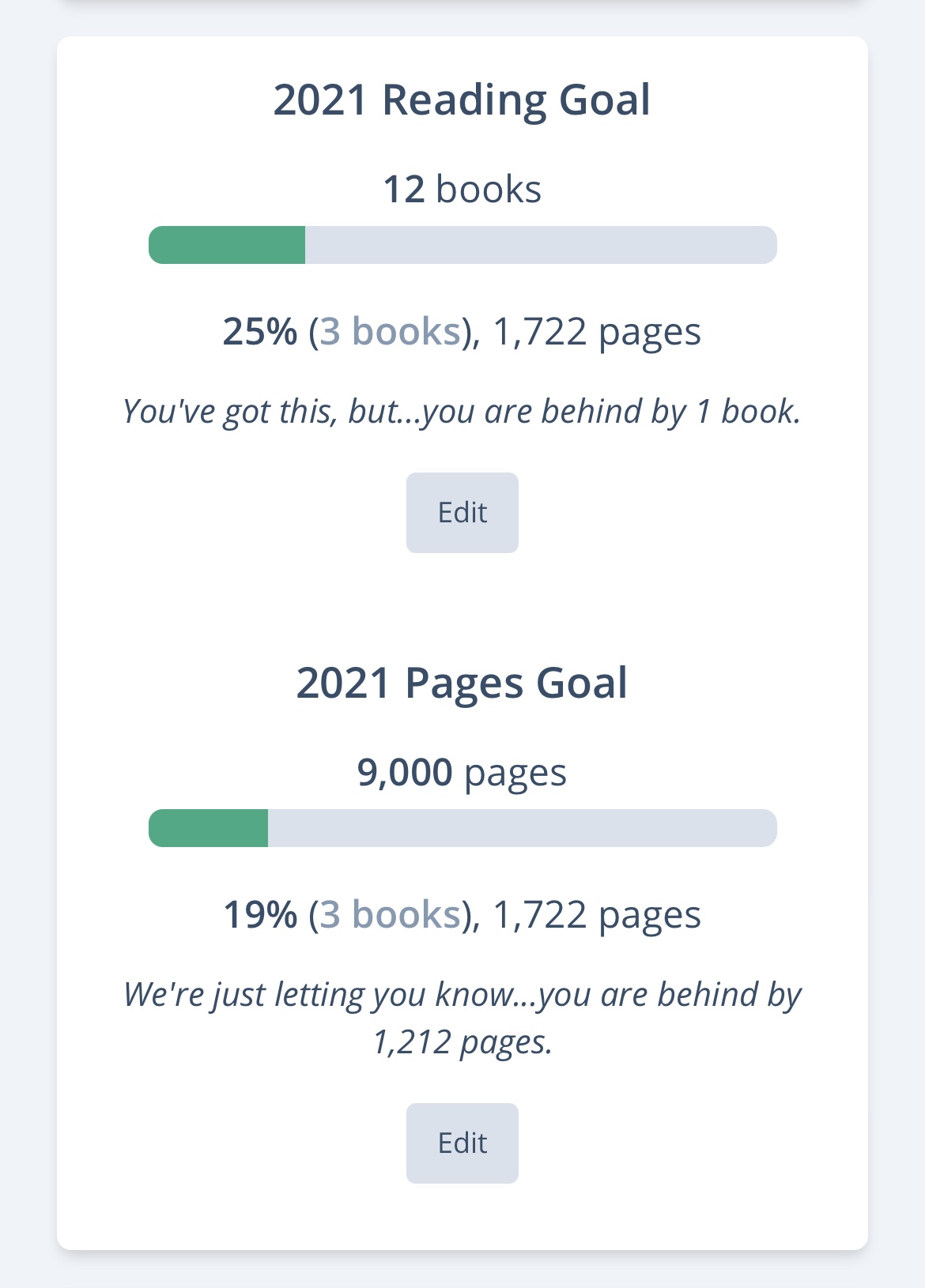Viewport: 925px width, 1288px height.
Task: Click gray unfilled part of Pages Goal bar
Action: pyautogui.click(x=522, y=828)
